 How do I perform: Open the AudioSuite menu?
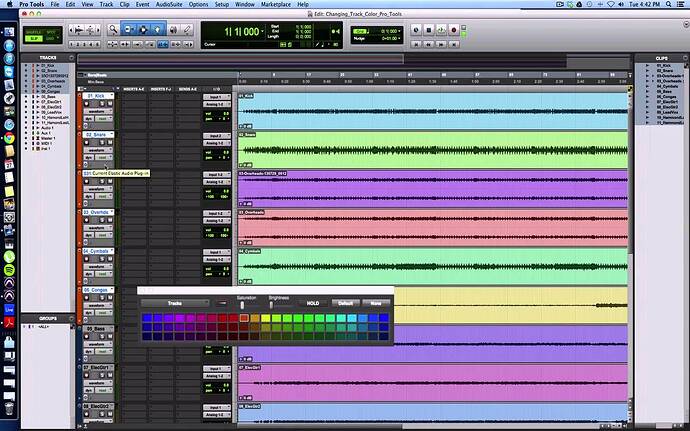click(x=169, y=4)
